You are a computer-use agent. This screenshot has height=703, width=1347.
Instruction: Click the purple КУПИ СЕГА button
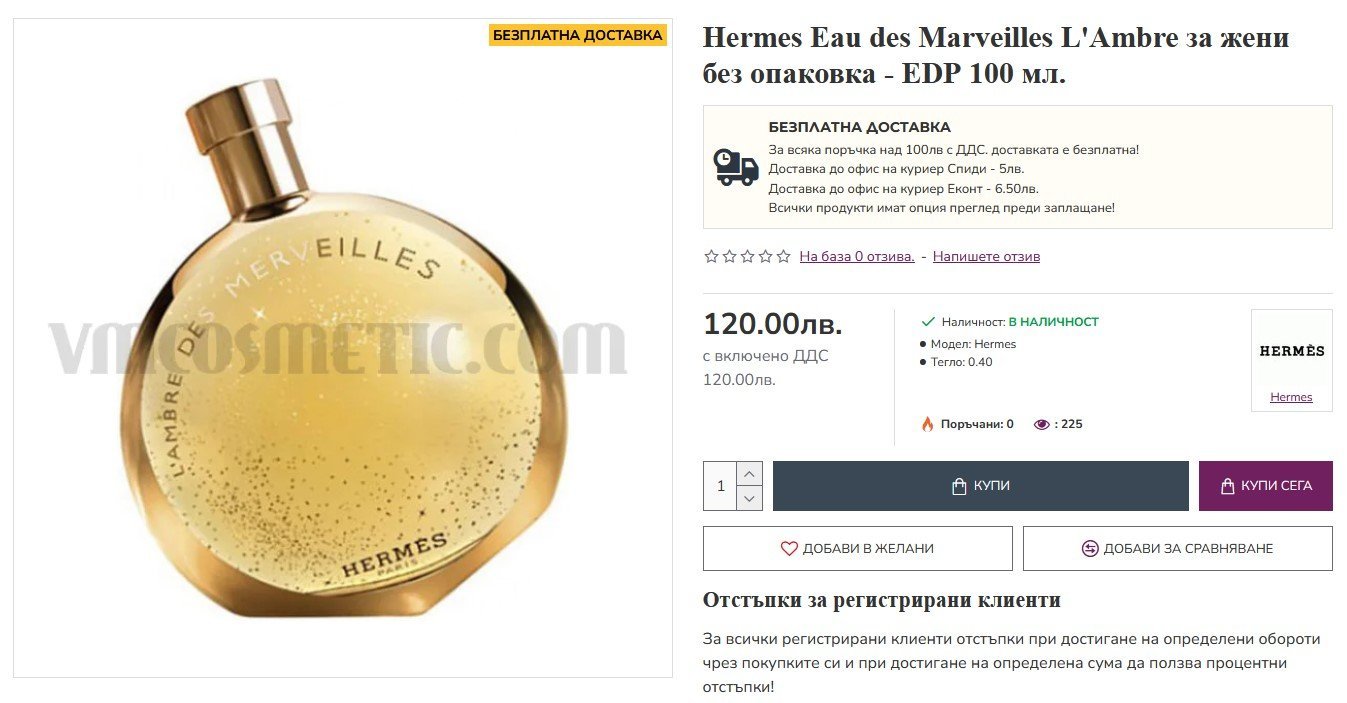pyautogui.click(x=1266, y=486)
